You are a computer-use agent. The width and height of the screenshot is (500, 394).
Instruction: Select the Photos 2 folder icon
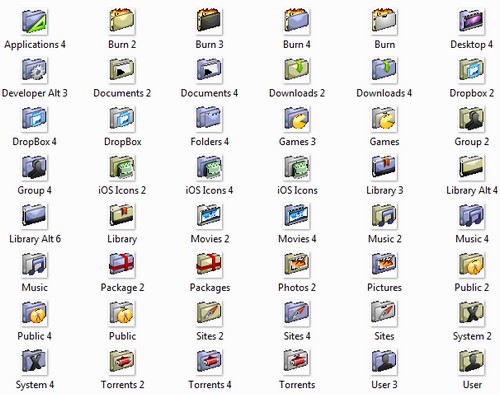coord(297,265)
